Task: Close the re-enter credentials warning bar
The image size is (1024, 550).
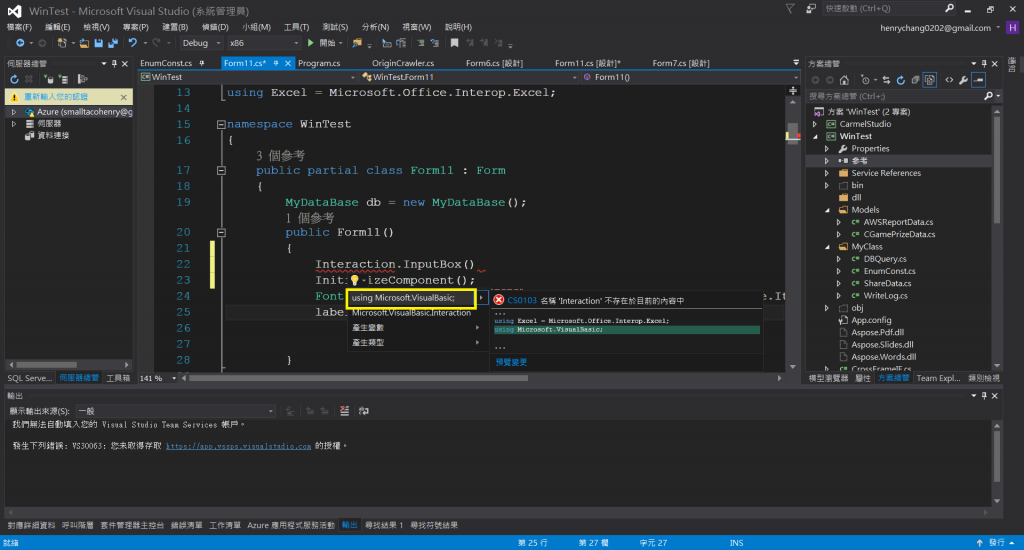Action: [x=123, y=97]
